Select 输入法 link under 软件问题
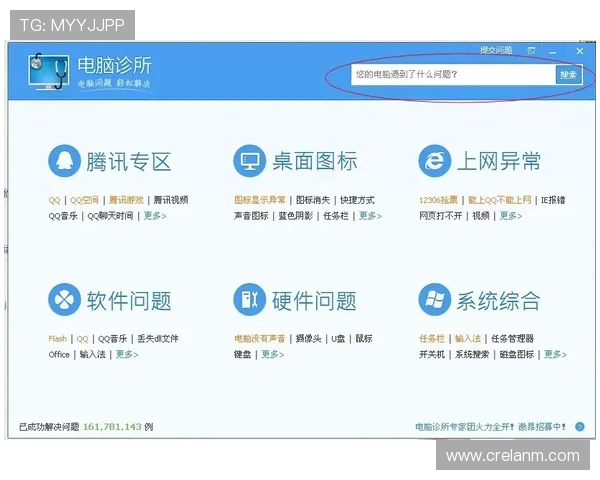The height and width of the screenshot is (480, 600). [92, 354]
